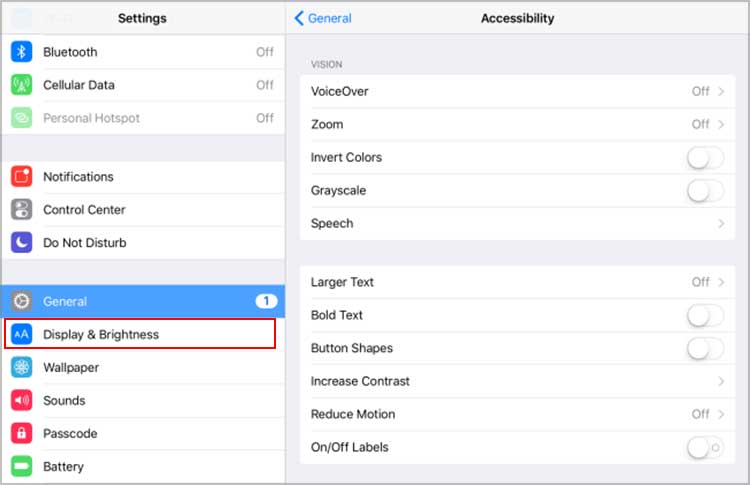
Task: Expand the Speech options chevron
Action: (x=721, y=224)
